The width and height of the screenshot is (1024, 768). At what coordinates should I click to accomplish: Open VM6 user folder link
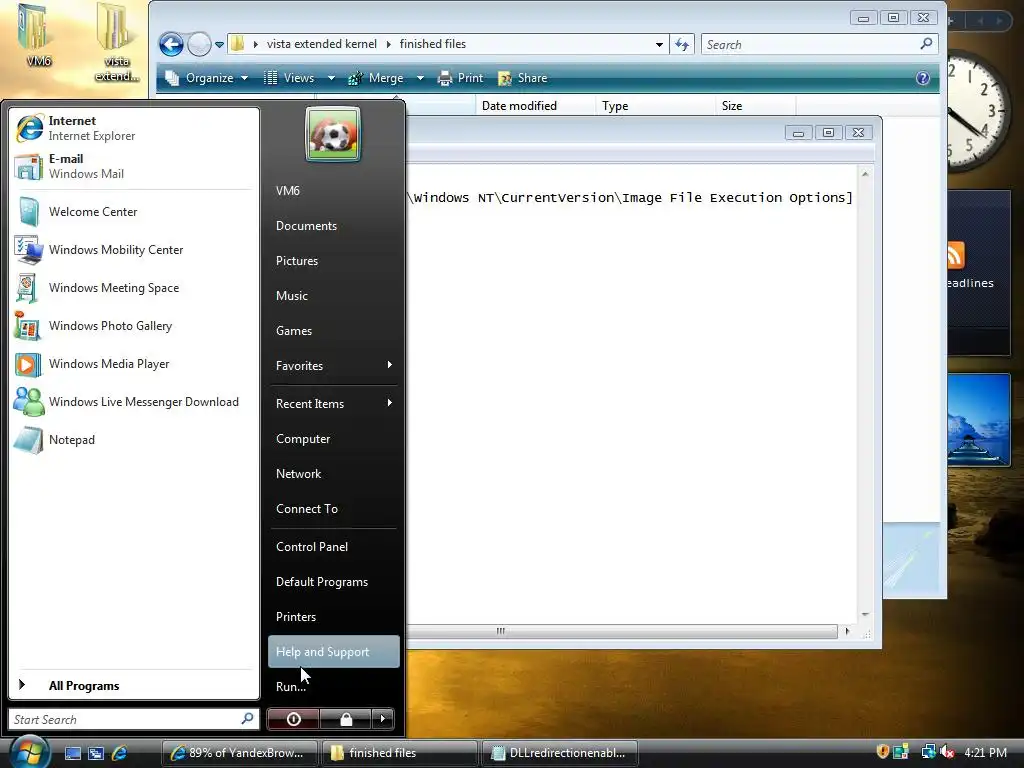point(333,191)
